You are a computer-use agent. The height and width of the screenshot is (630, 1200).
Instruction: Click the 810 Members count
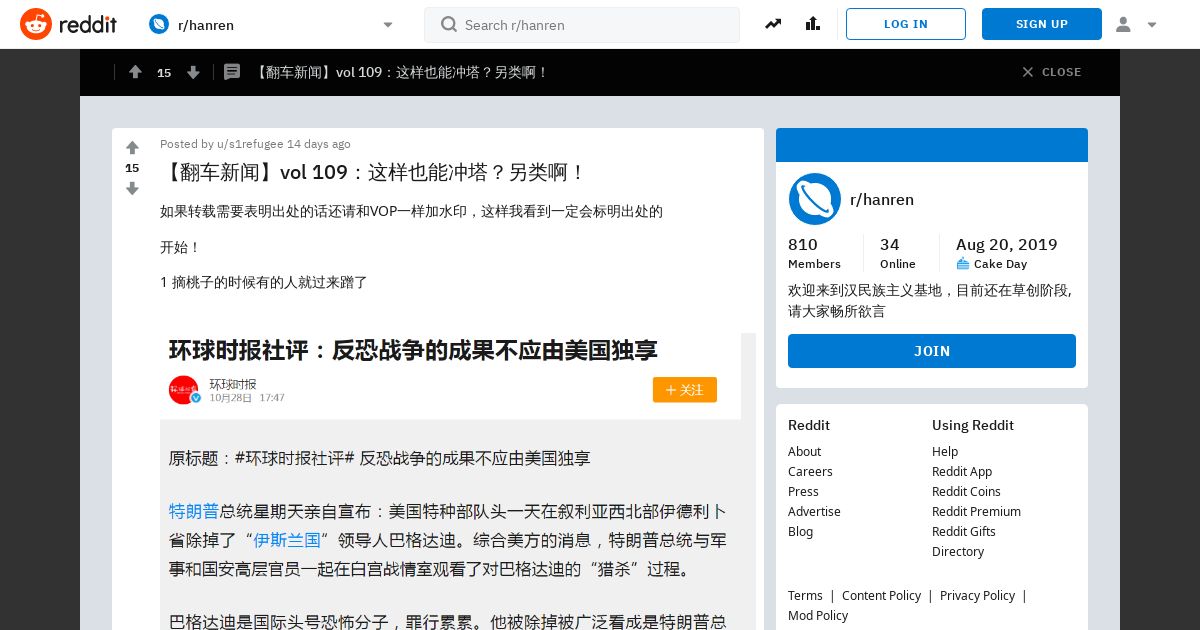click(814, 252)
